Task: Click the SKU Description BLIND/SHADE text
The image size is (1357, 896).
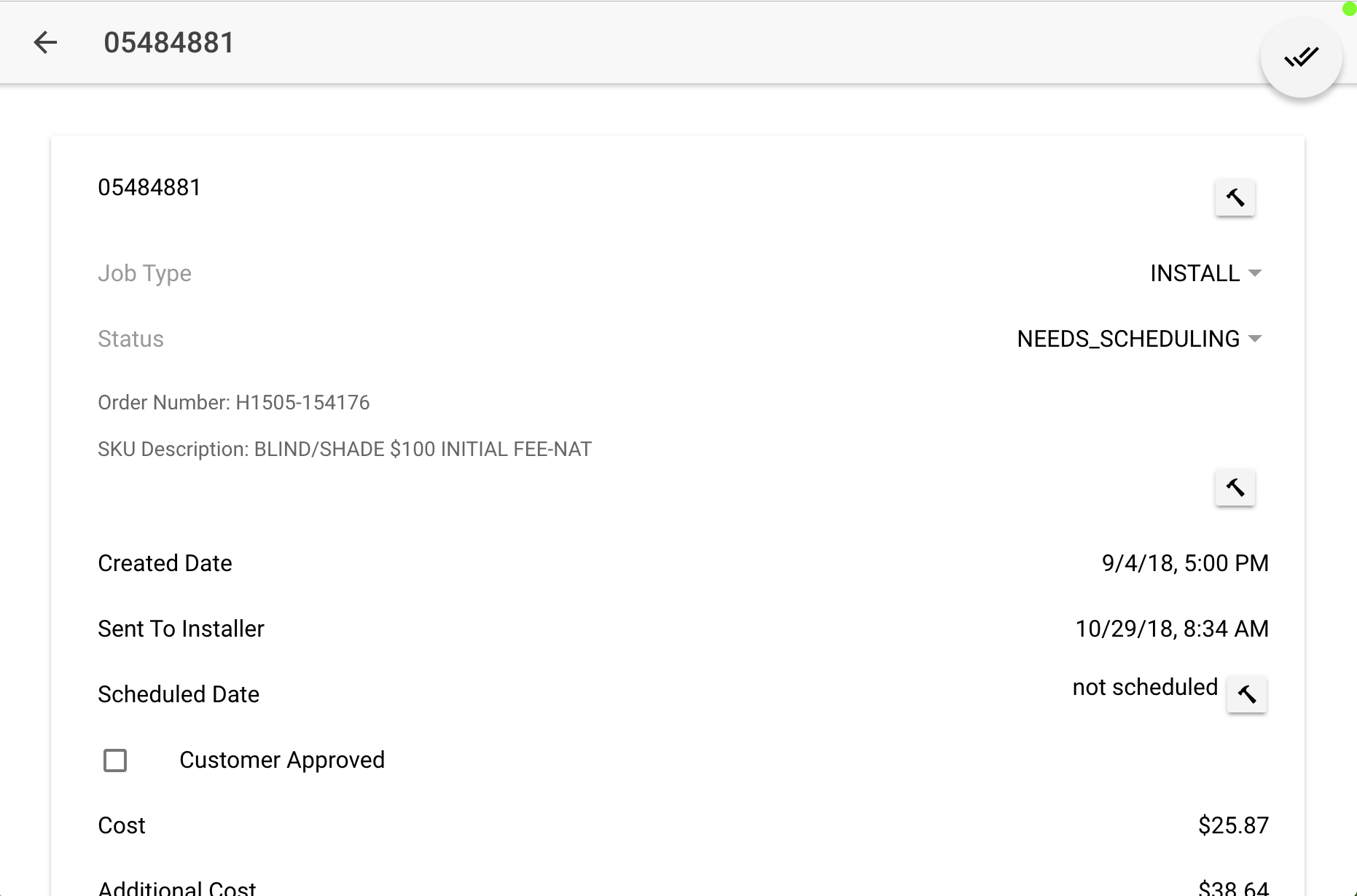Action: coord(344,449)
